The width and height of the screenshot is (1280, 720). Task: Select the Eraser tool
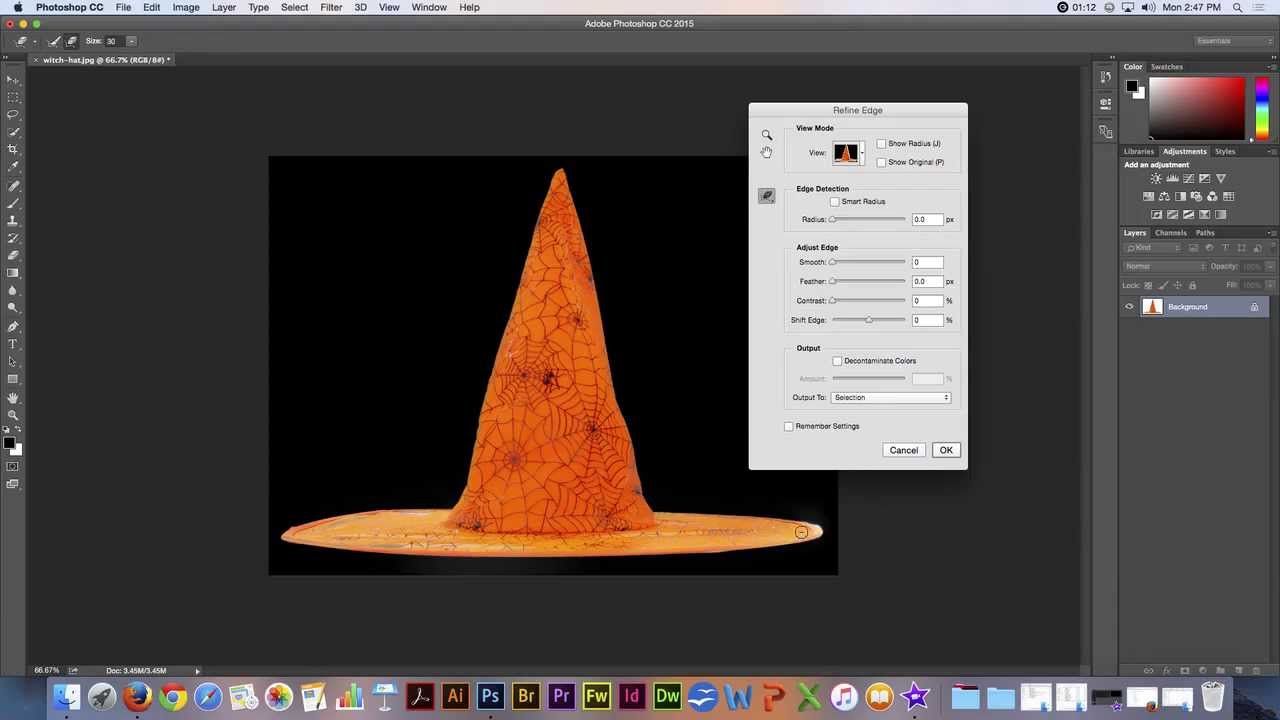13,255
